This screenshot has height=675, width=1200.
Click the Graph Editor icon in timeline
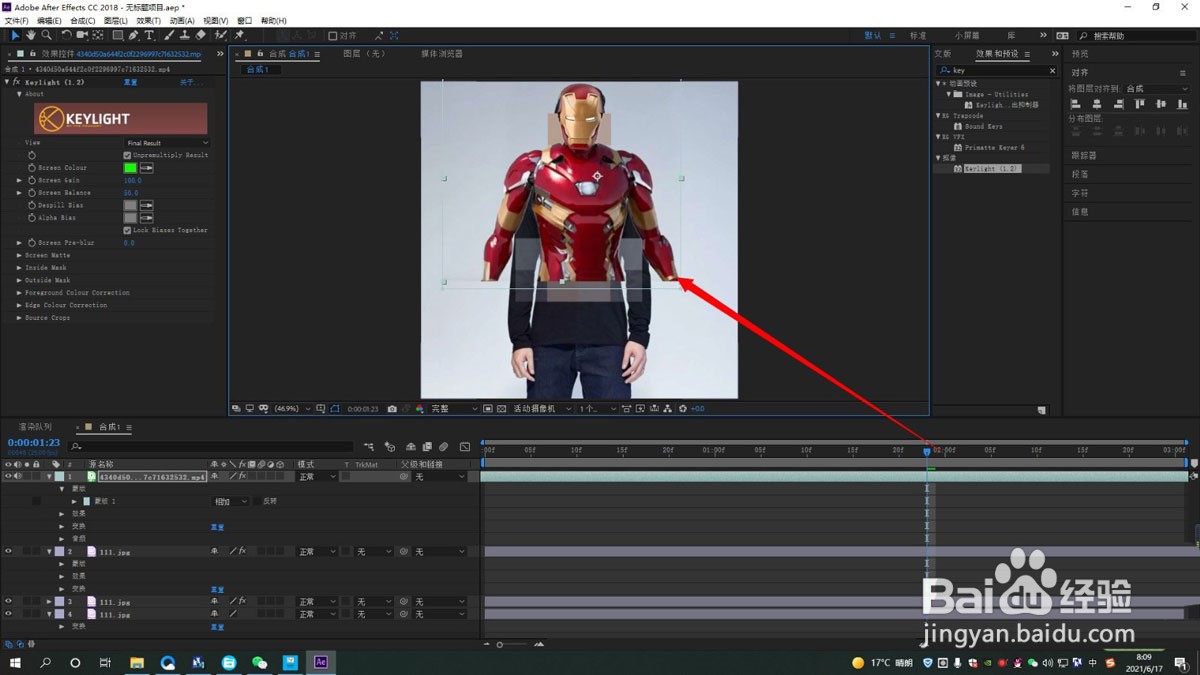pyautogui.click(x=465, y=447)
